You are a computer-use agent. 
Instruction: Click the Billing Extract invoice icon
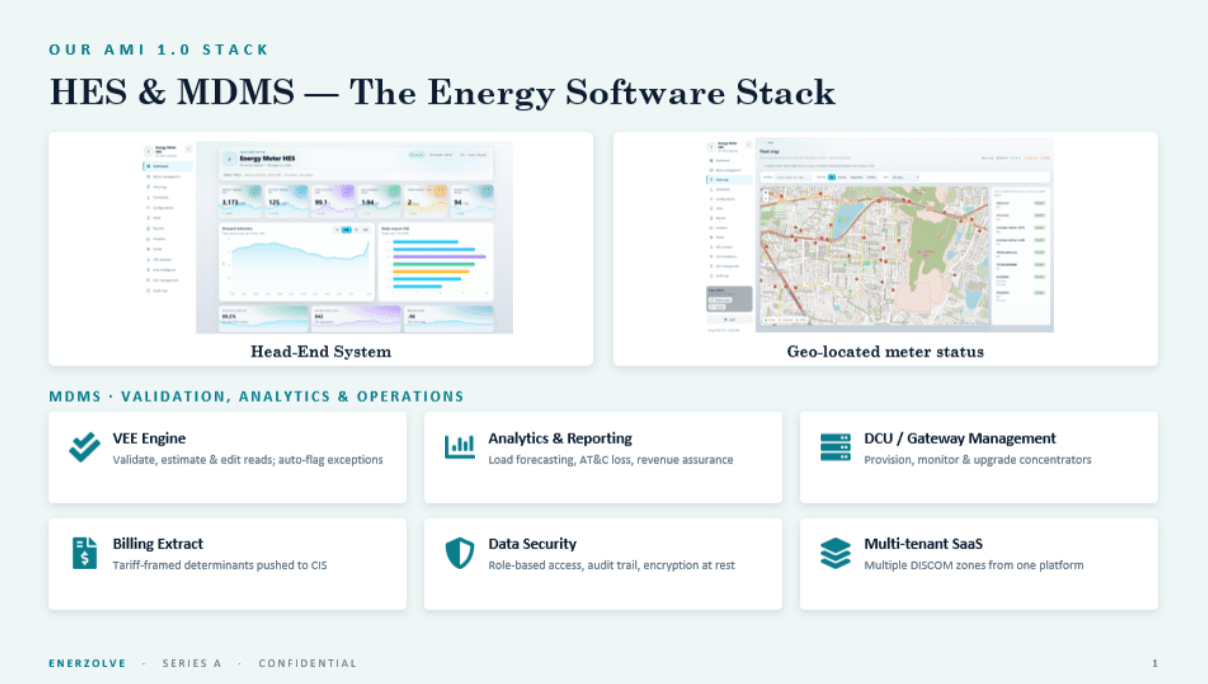tap(84, 553)
